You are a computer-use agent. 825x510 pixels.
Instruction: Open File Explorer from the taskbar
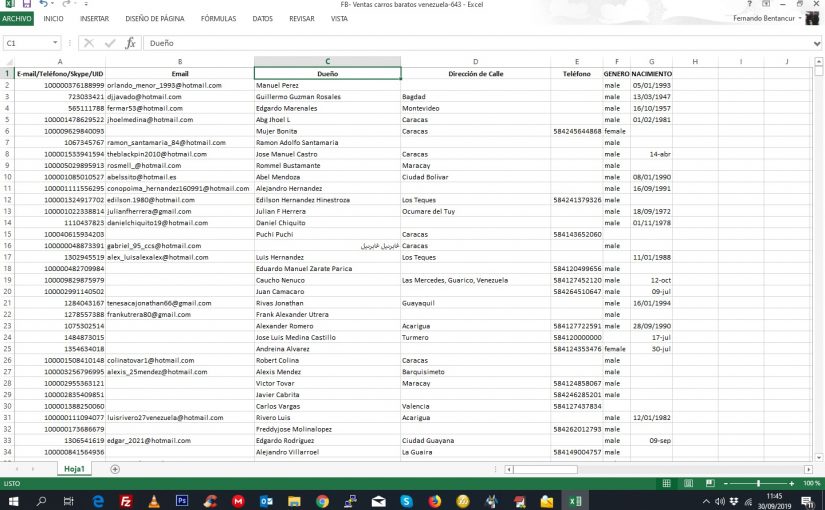[294, 501]
